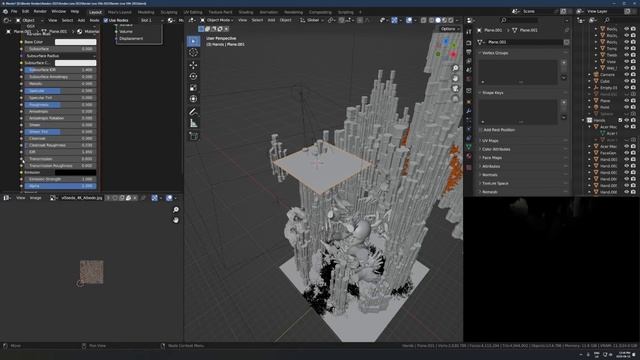Expand the Texture Space panel
The height and width of the screenshot is (360, 640).
pos(495,184)
